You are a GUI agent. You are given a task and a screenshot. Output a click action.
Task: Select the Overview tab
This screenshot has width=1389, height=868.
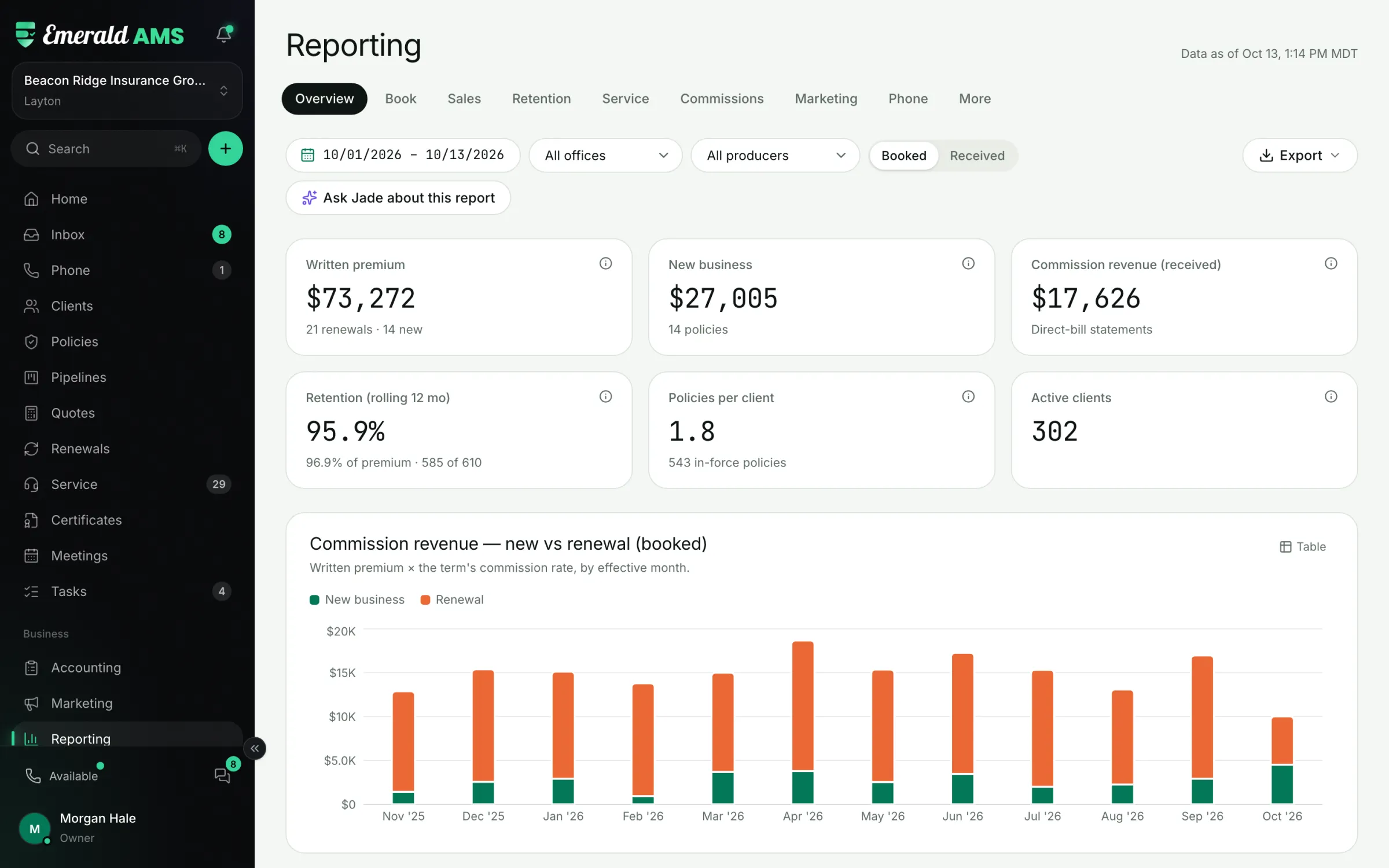[x=324, y=99]
